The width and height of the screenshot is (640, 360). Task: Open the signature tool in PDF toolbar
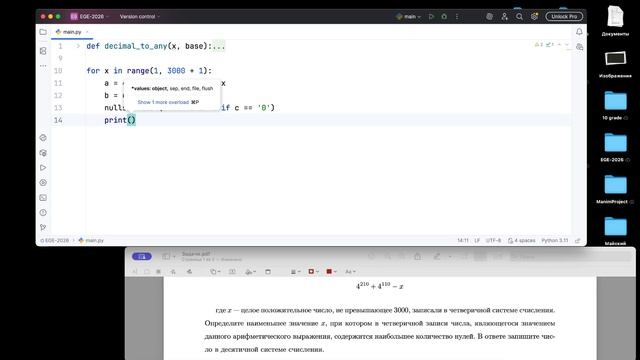pos(250,271)
